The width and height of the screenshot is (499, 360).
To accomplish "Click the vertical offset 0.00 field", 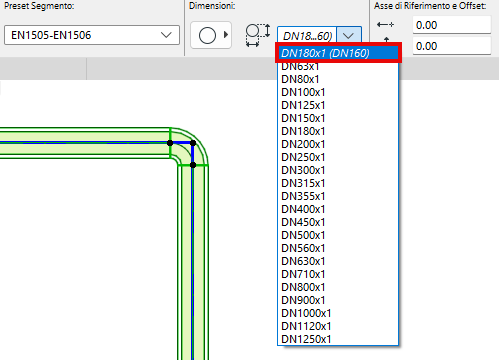I will coord(452,46).
